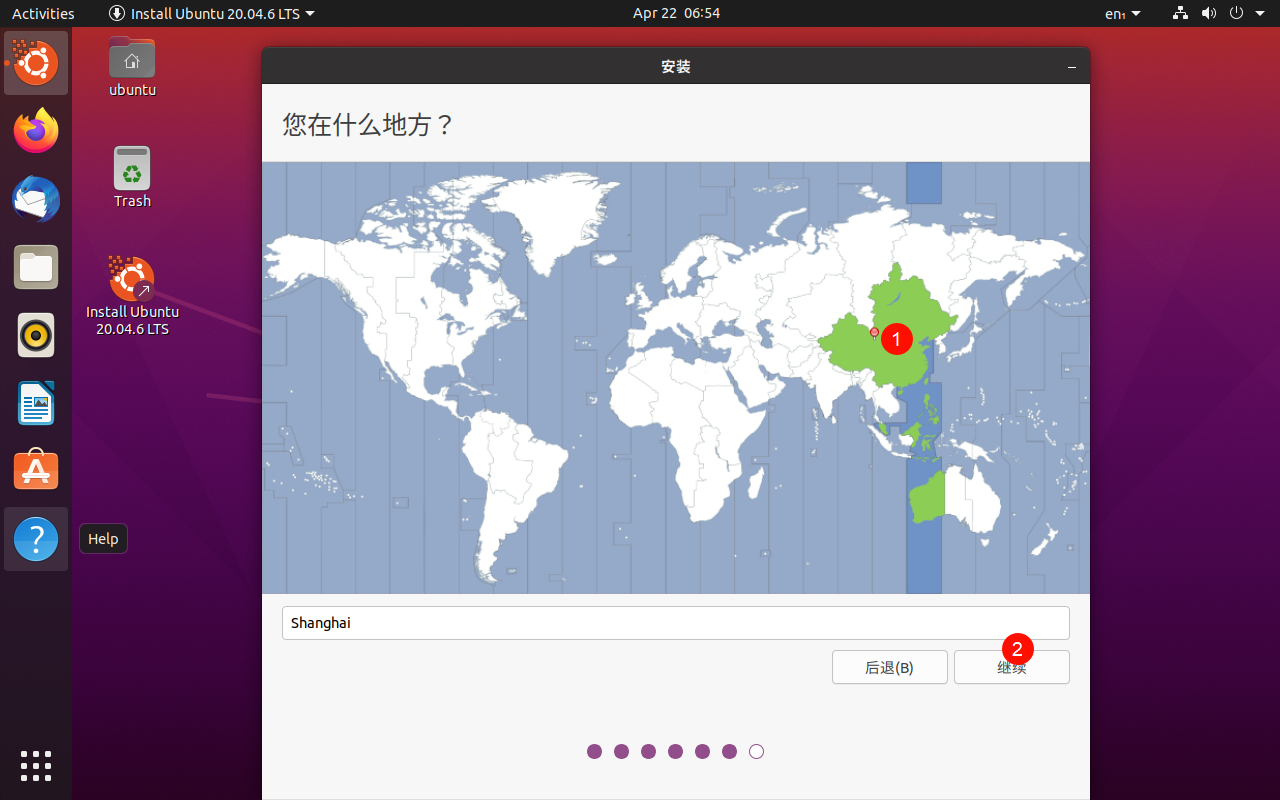
Task: Show applications grid button
Action: tap(36, 765)
